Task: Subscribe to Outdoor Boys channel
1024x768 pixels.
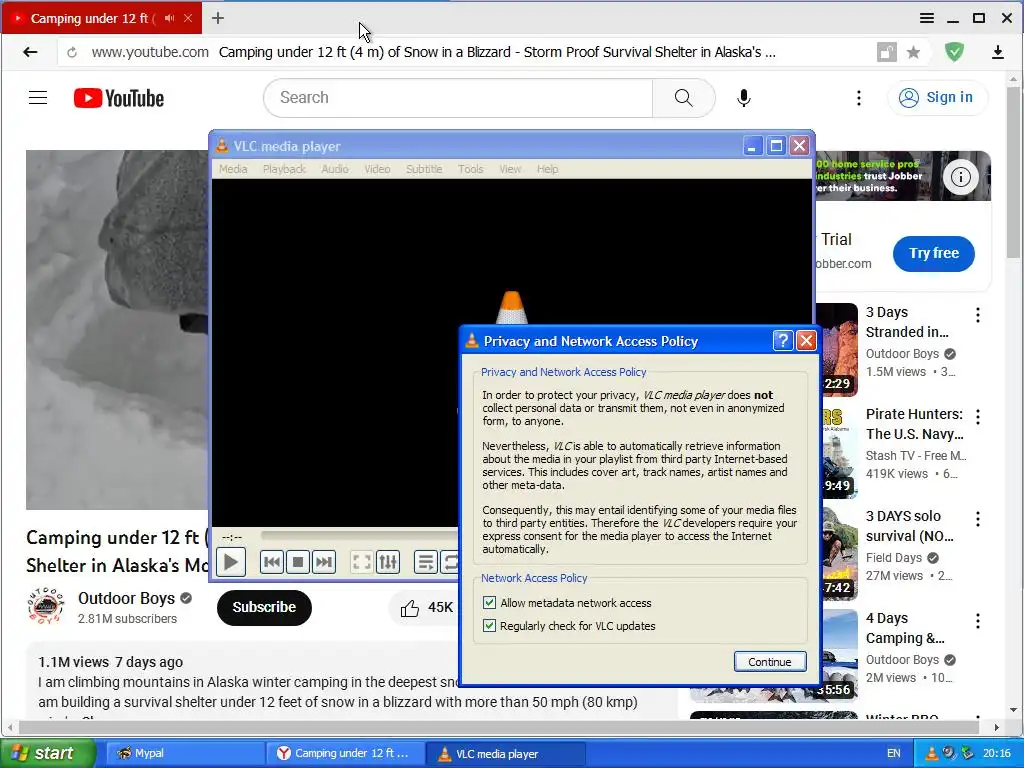Action: click(x=264, y=607)
